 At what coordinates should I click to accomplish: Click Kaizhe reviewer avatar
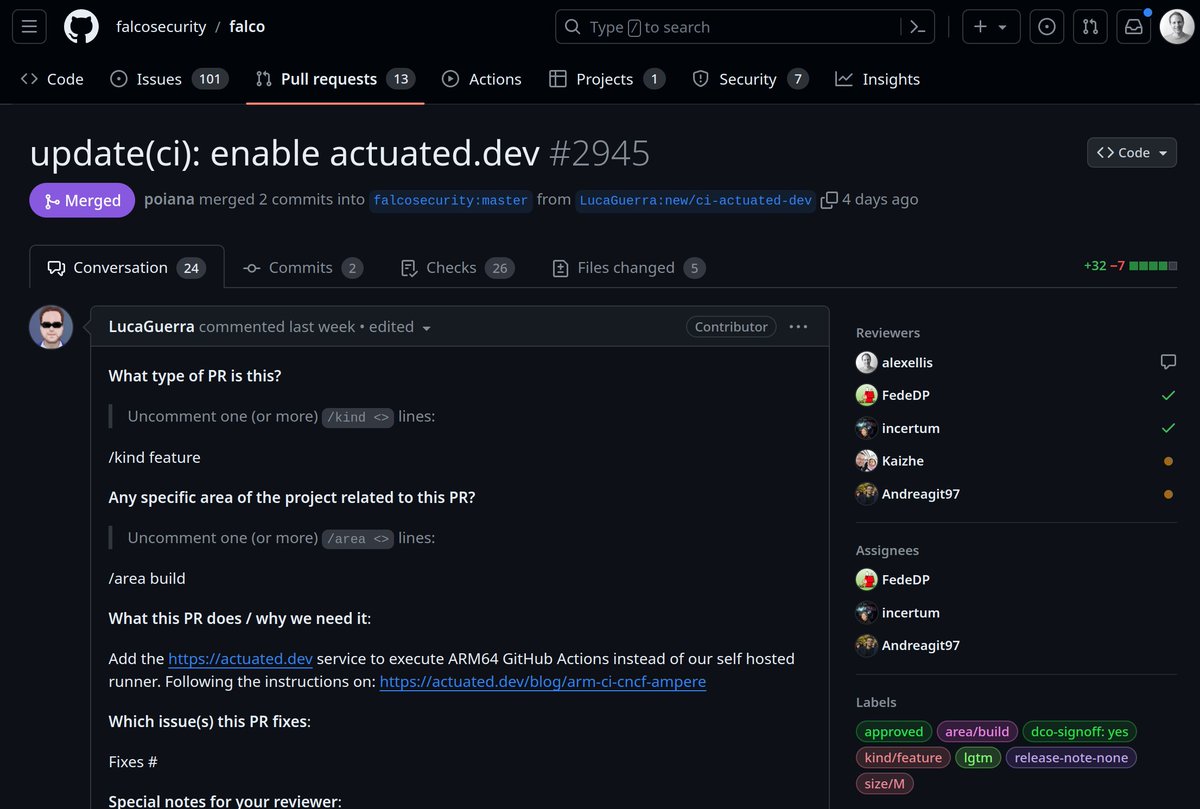coord(867,461)
